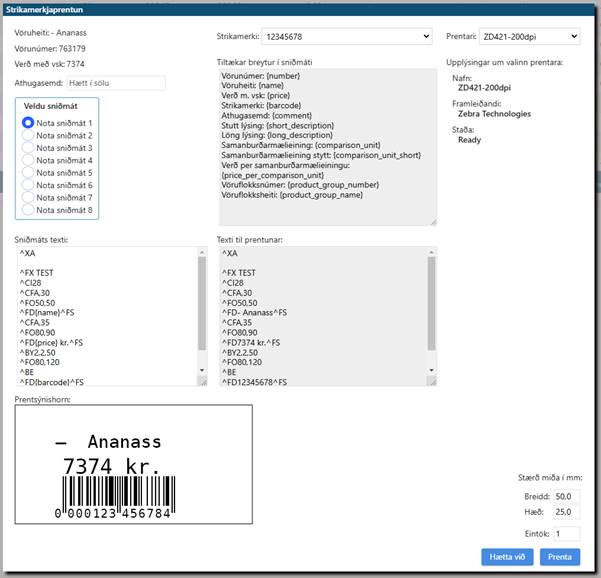This screenshot has width=601, height=578.
Task: Choose Nota sniðmát 3 template
Action: (28, 148)
